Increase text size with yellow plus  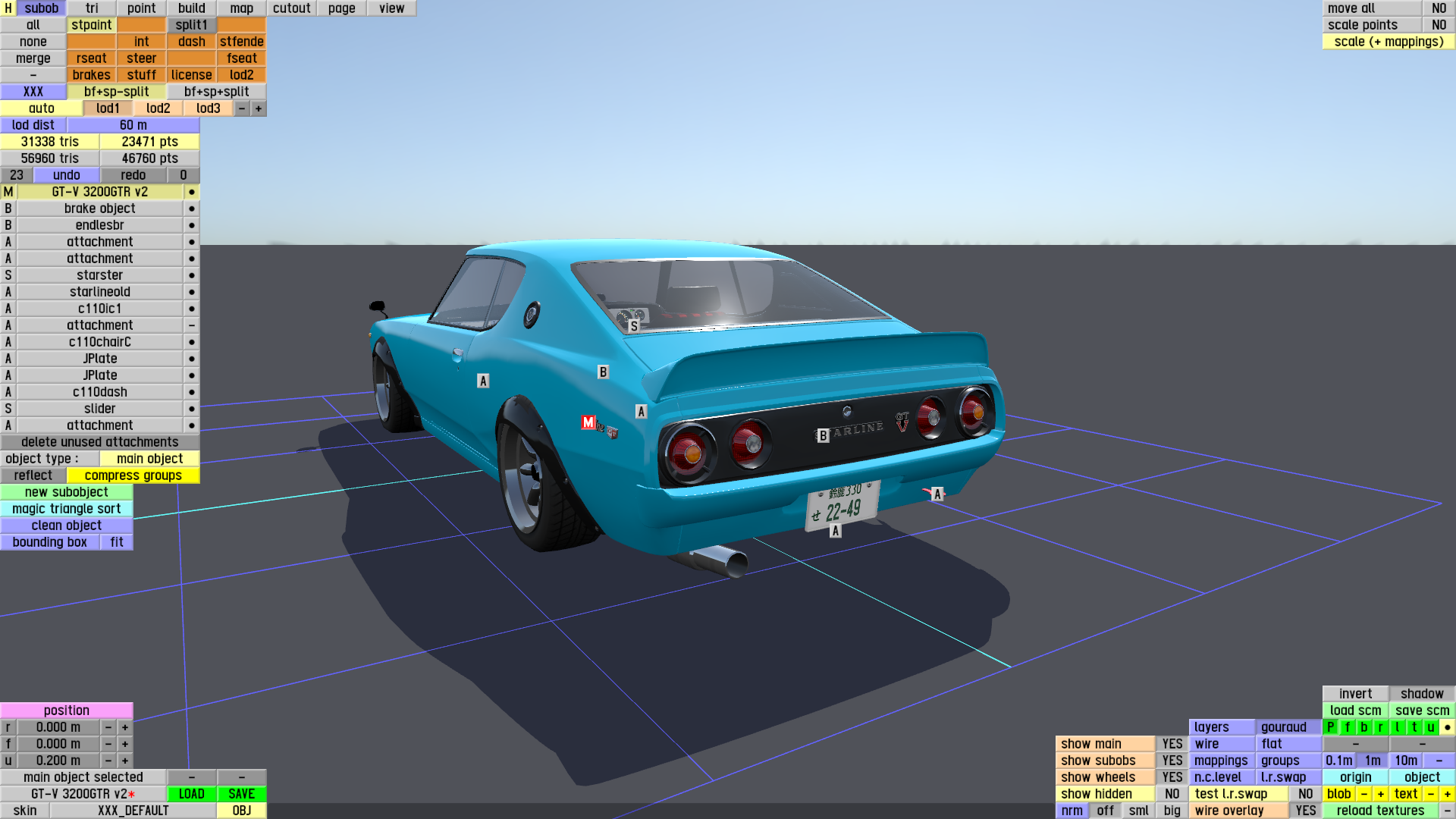click(x=1447, y=794)
